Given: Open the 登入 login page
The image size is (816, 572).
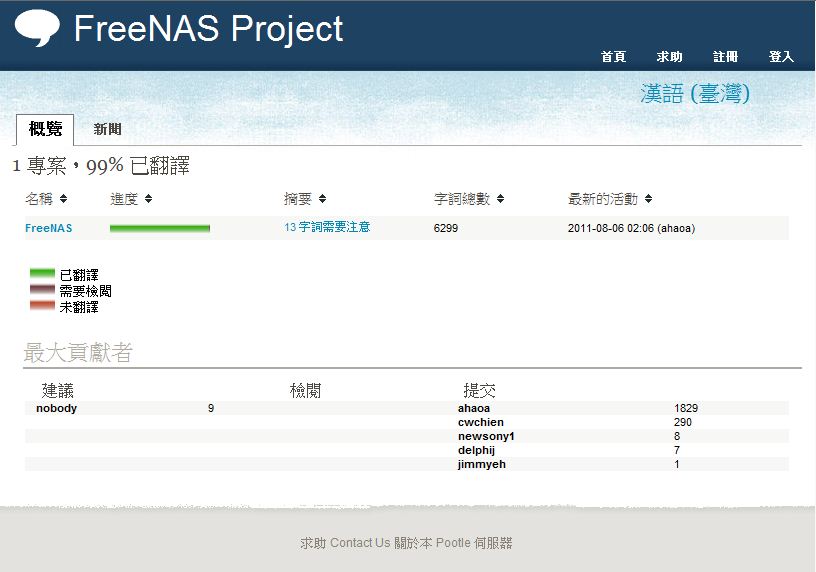Looking at the screenshot, I should click(781, 56).
